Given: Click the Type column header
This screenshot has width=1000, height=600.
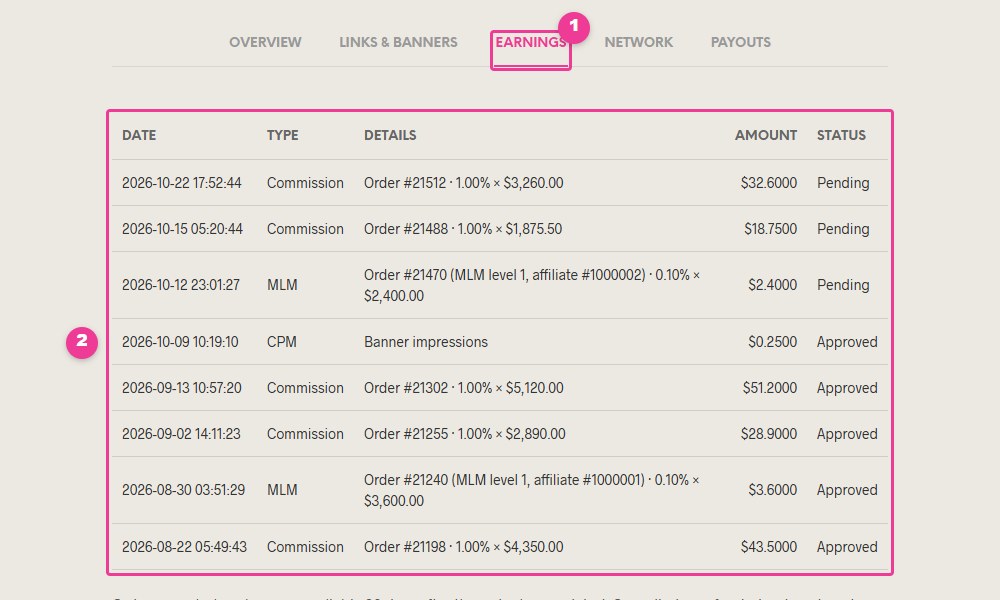Looking at the screenshot, I should pyautogui.click(x=283, y=135).
